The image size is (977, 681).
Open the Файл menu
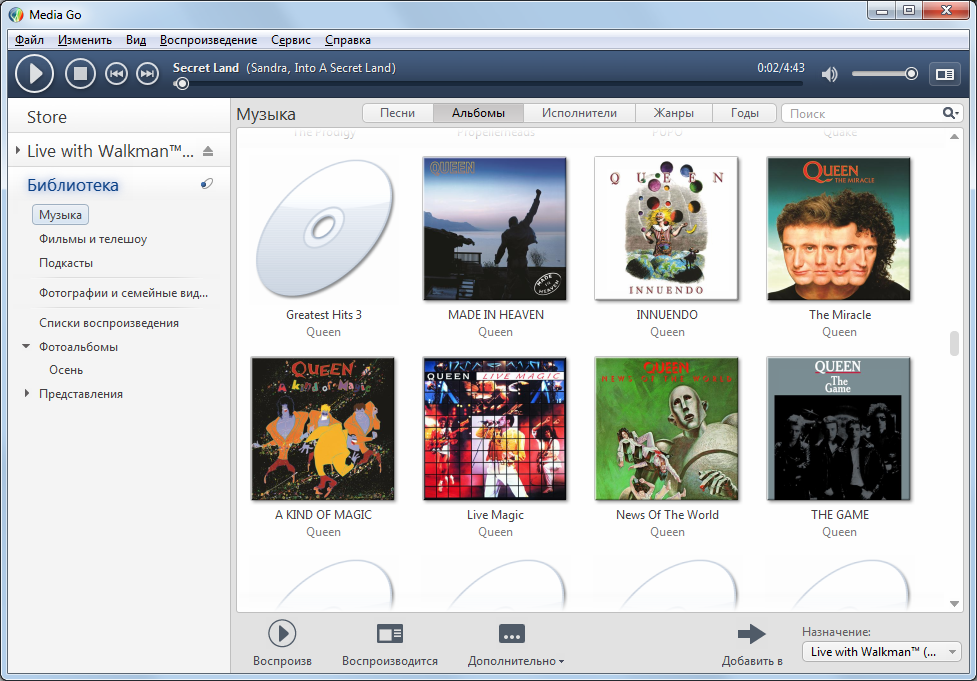click(x=29, y=40)
